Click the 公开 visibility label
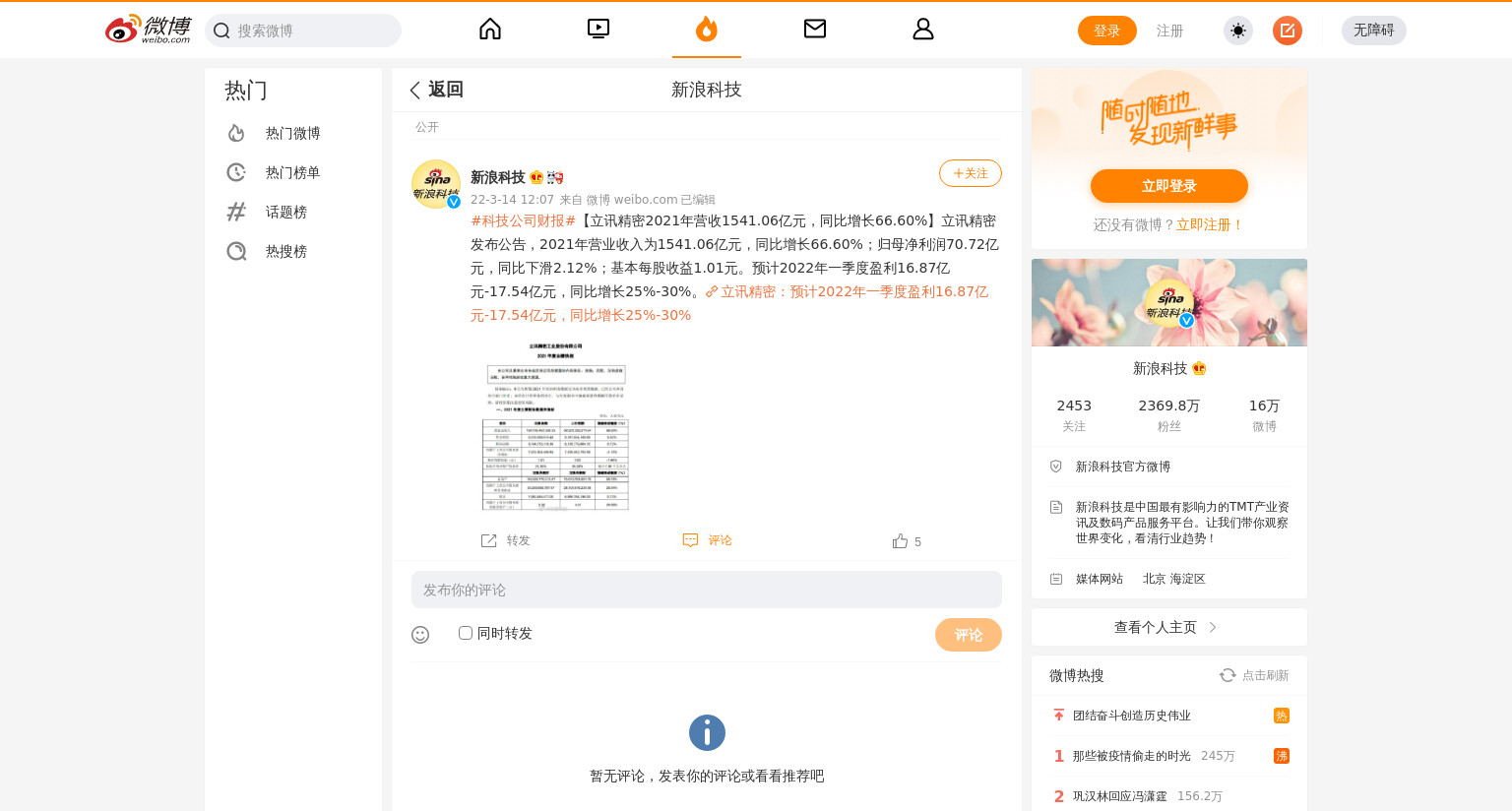Viewport: 1512px width, 811px height. (427, 127)
